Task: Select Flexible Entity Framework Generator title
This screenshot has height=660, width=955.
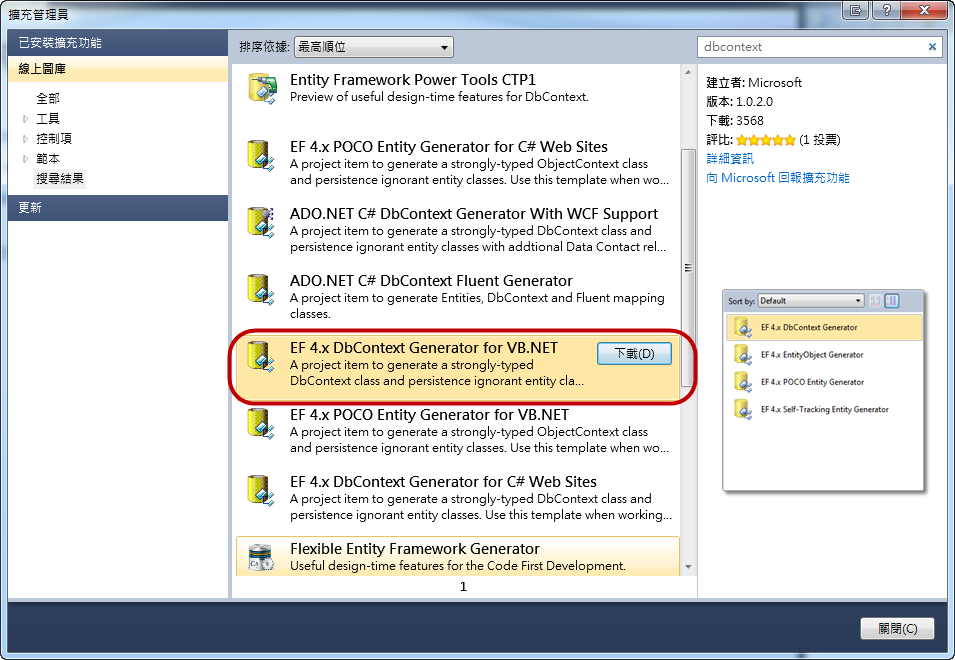Action: tap(415, 549)
